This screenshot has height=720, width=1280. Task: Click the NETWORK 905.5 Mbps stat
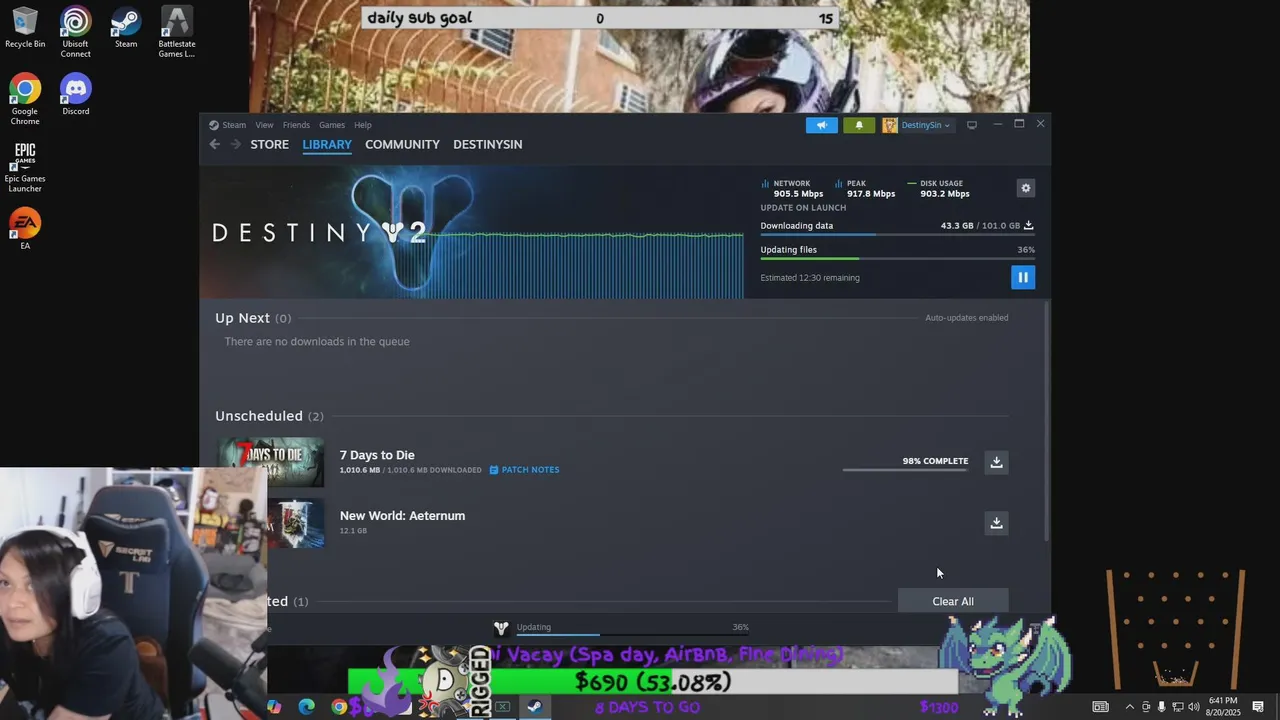(792, 189)
